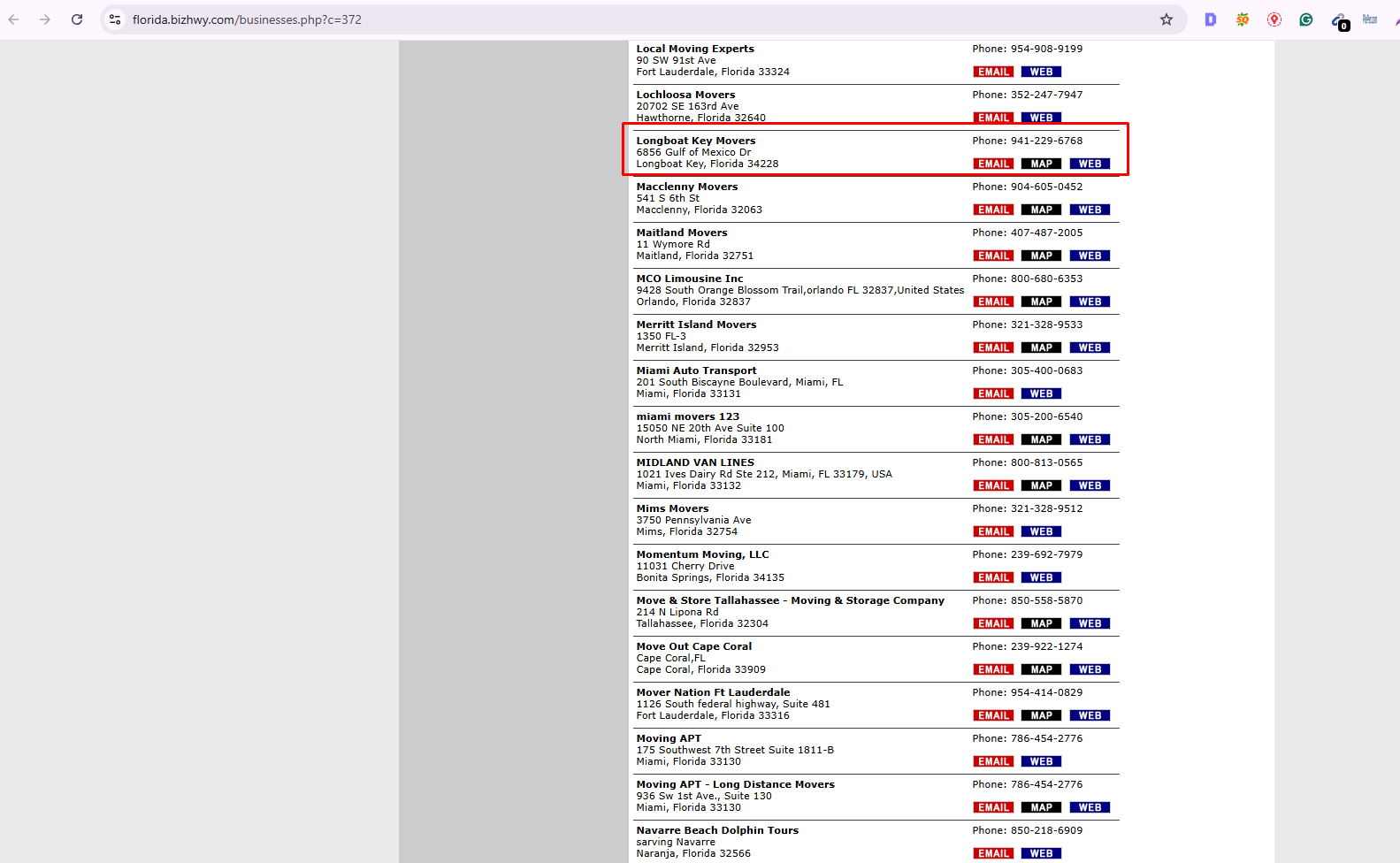Email Navarre Beach Dolphin Tours
1400x863 pixels.
point(993,854)
